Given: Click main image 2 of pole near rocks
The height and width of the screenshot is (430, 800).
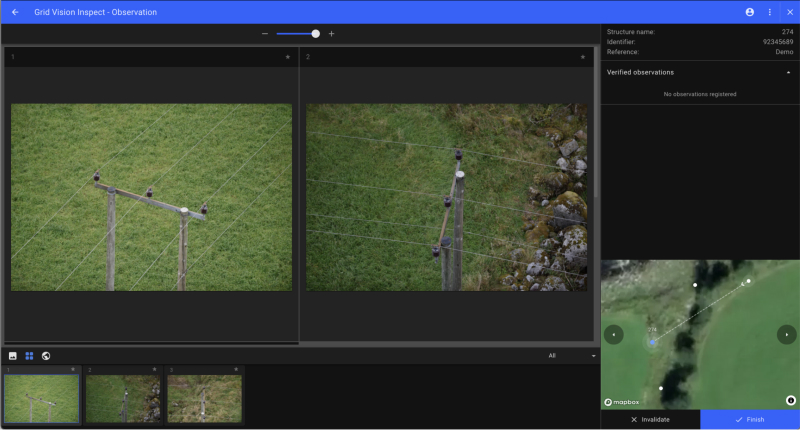Looking at the screenshot, I should 446,197.
